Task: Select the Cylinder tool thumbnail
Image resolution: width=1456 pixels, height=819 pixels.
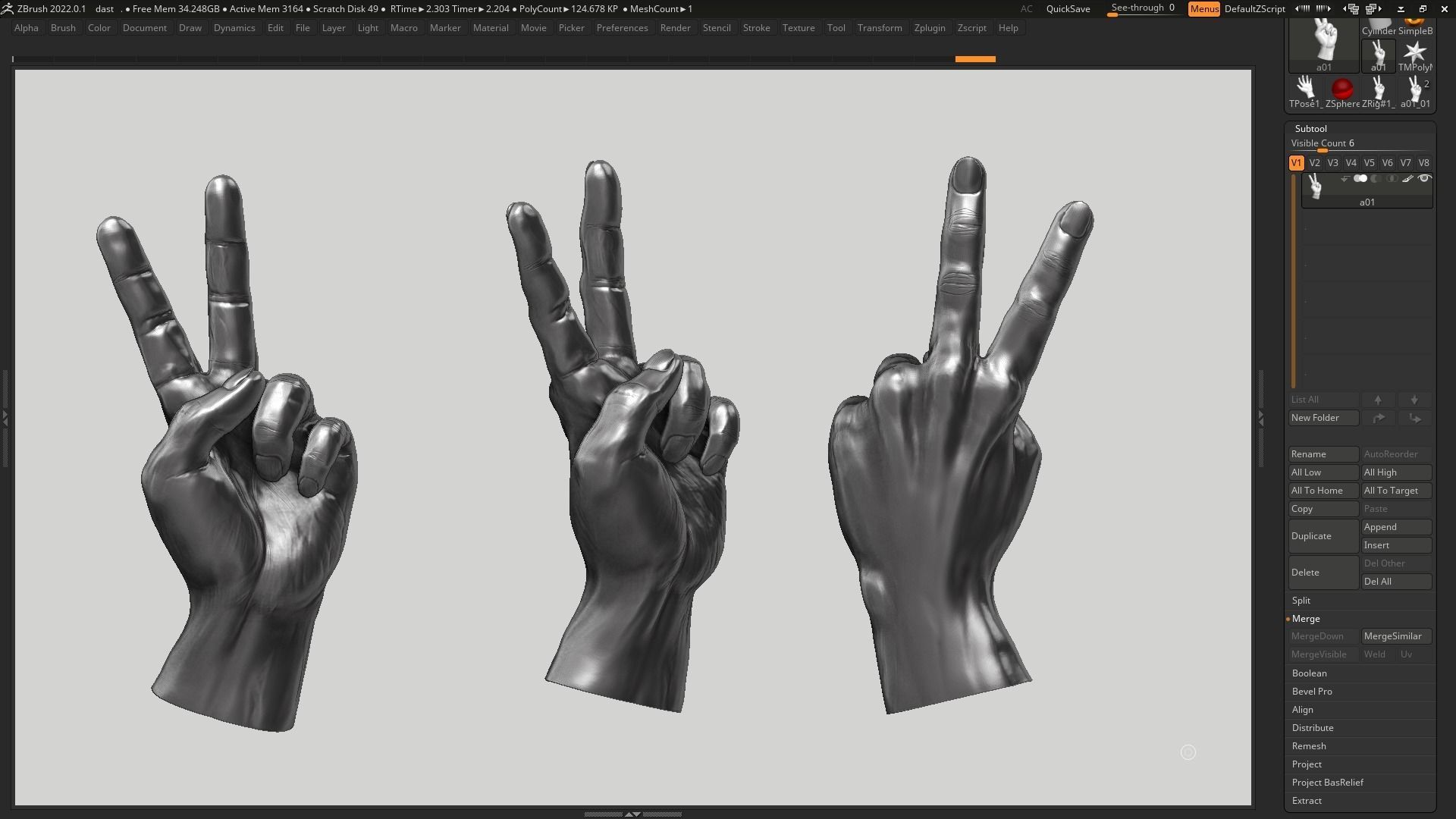Action: [x=1378, y=27]
